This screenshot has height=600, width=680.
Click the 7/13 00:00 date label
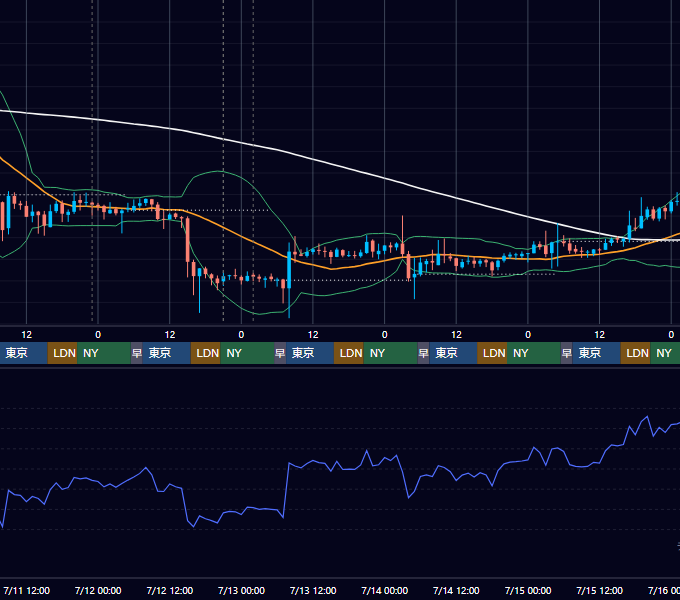(x=241, y=590)
